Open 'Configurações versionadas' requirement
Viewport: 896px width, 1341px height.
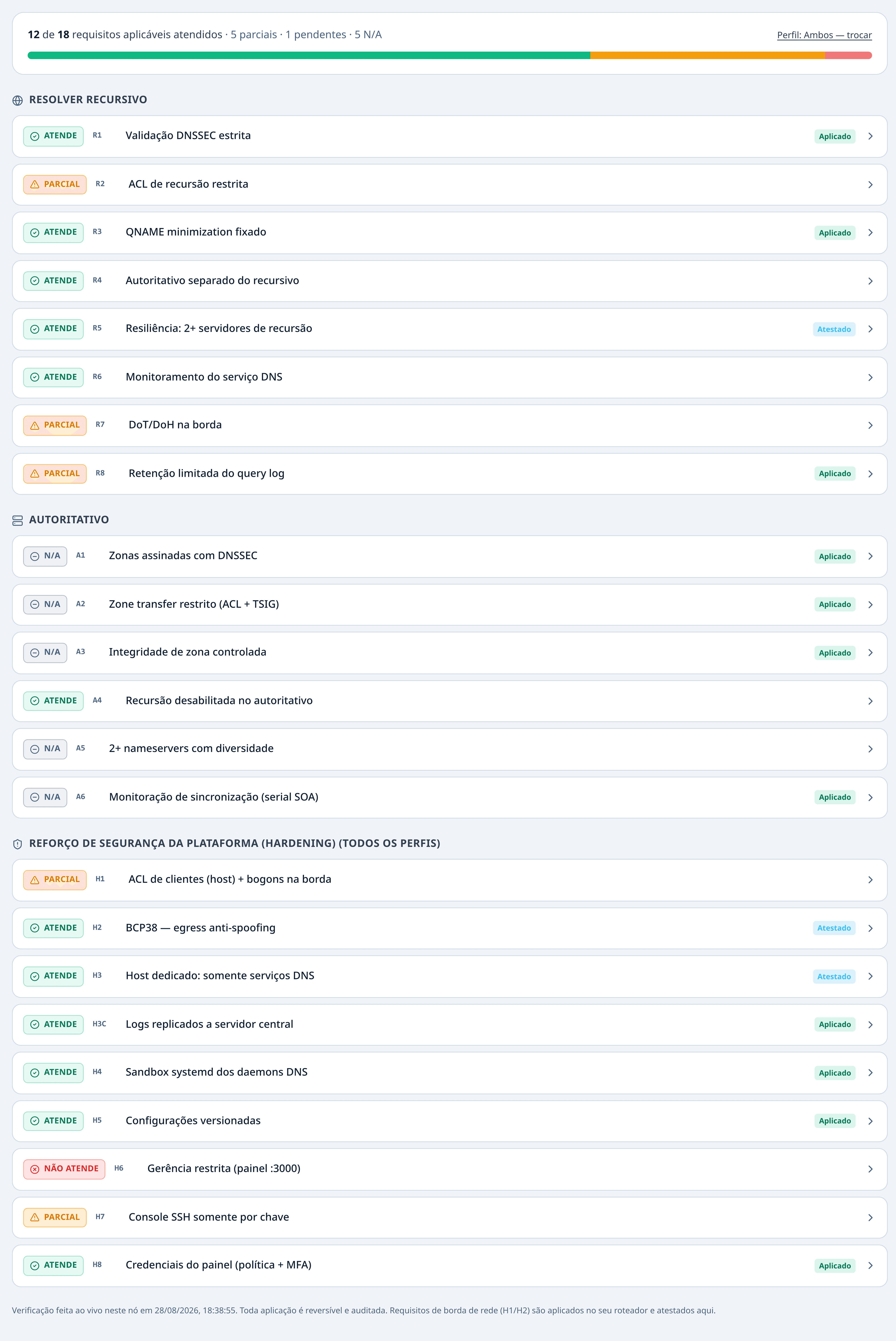coord(450,1121)
